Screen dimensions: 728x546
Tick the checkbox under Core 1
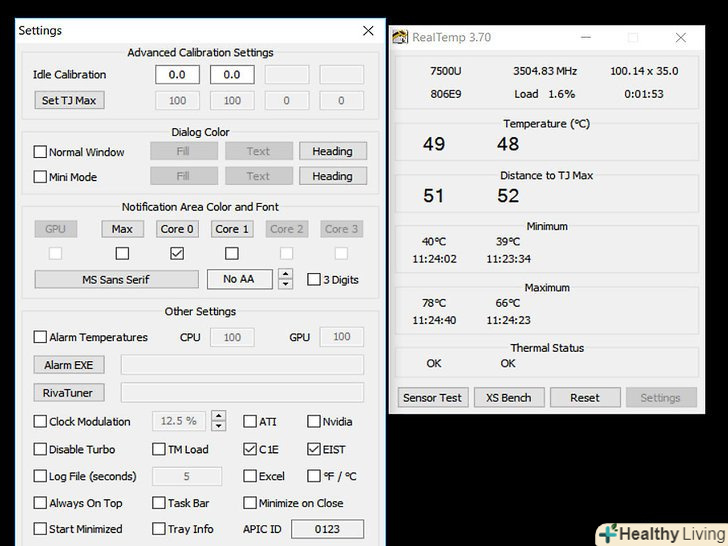pyautogui.click(x=232, y=254)
